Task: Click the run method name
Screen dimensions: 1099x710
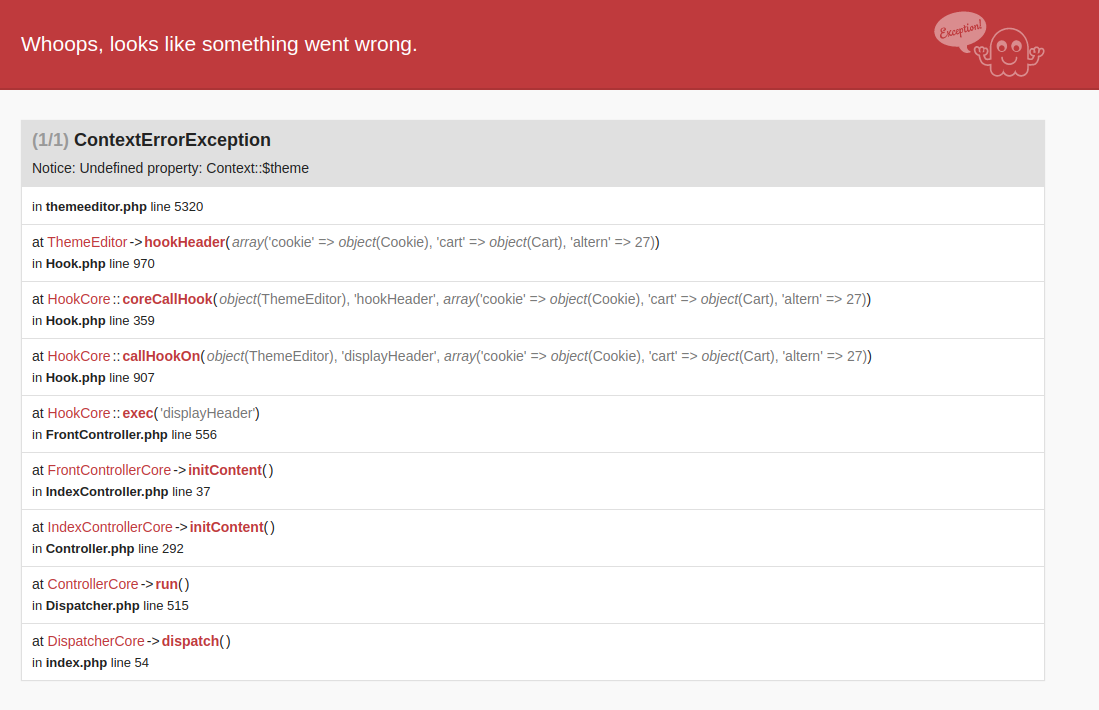Action: 166,584
